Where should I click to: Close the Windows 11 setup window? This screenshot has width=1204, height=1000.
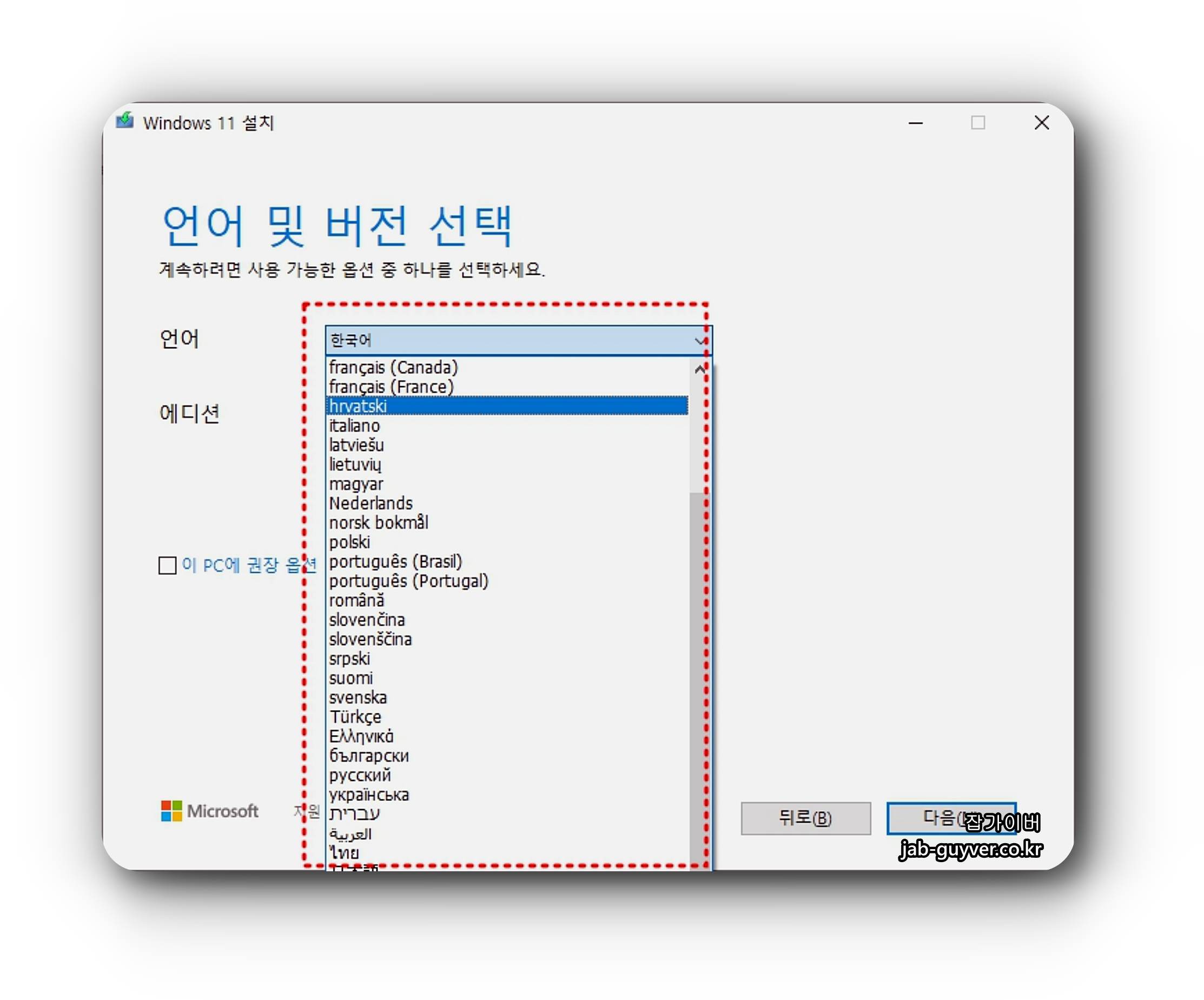pyautogui.click(x=1041, y=123)
